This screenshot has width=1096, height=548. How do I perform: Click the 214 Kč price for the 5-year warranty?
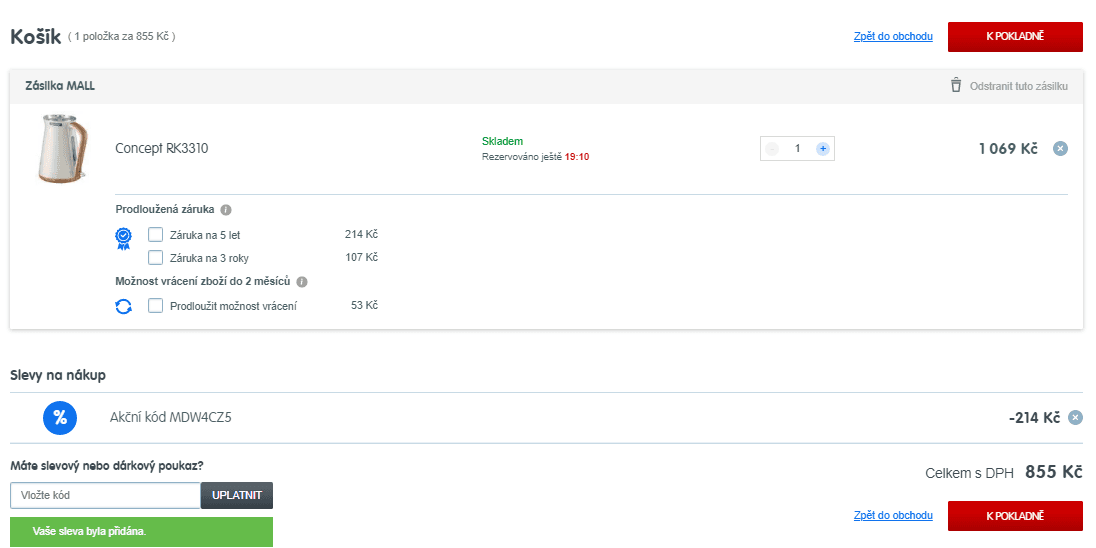click(x=361, y=234)
